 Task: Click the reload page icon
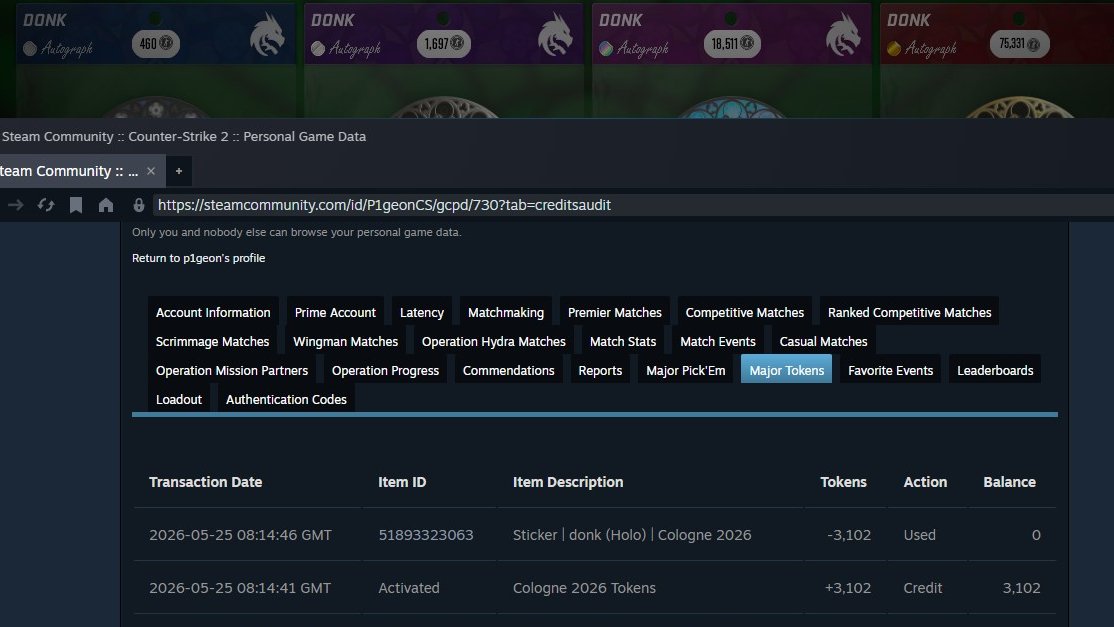tap(46, 205)
